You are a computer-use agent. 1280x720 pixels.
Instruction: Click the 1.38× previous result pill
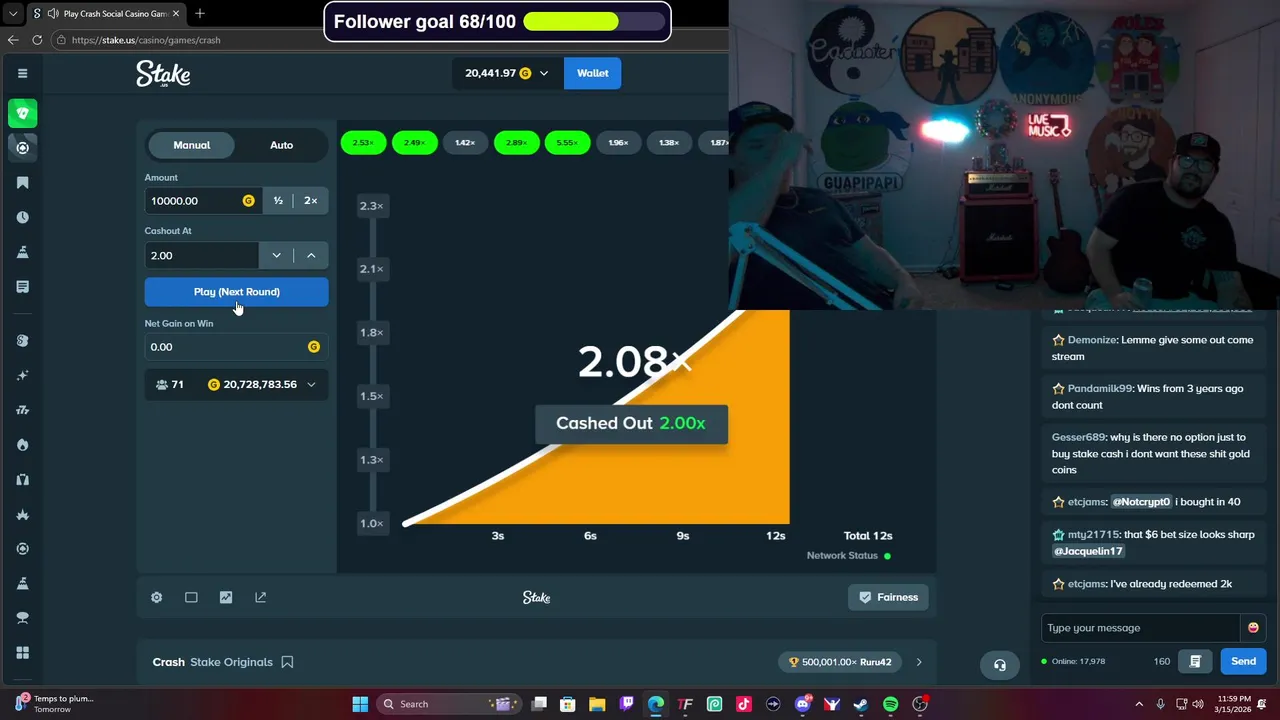coord(669,143)
